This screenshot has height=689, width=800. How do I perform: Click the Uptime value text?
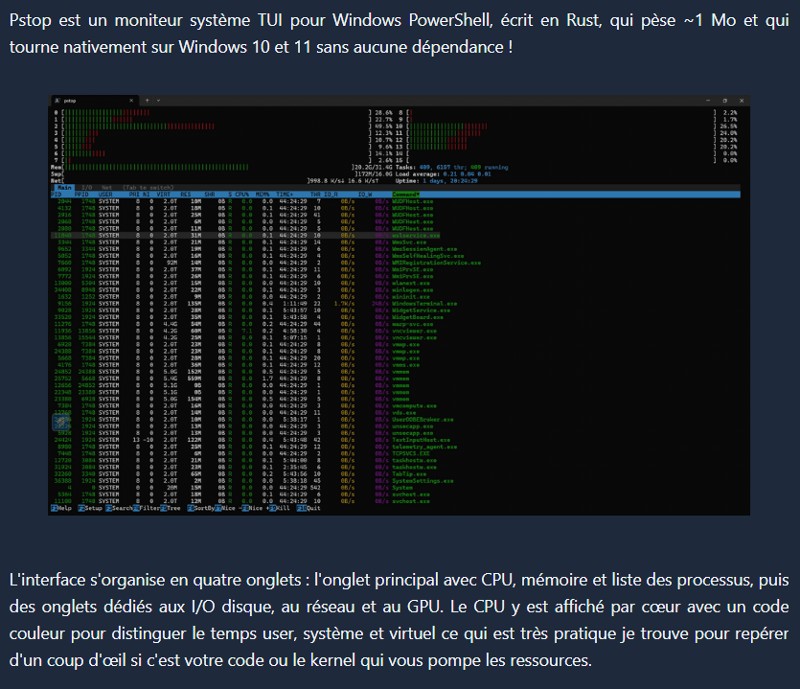pyautogui.click(x=449, y=181)
